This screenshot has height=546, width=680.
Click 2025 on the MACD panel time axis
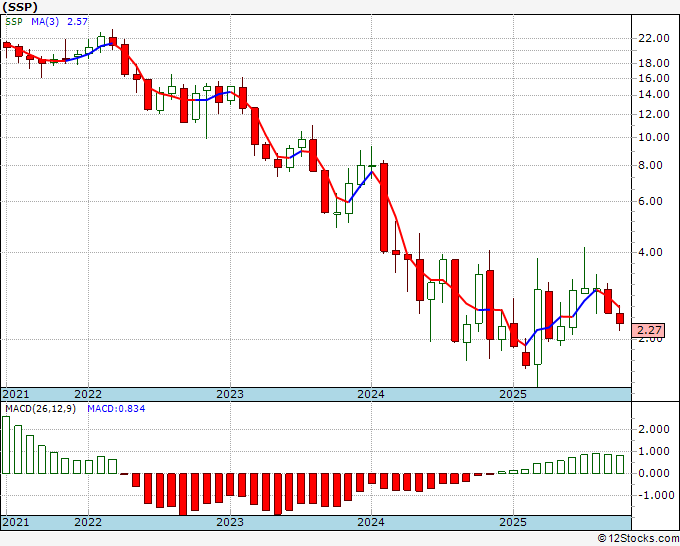(x=513, y=522)
